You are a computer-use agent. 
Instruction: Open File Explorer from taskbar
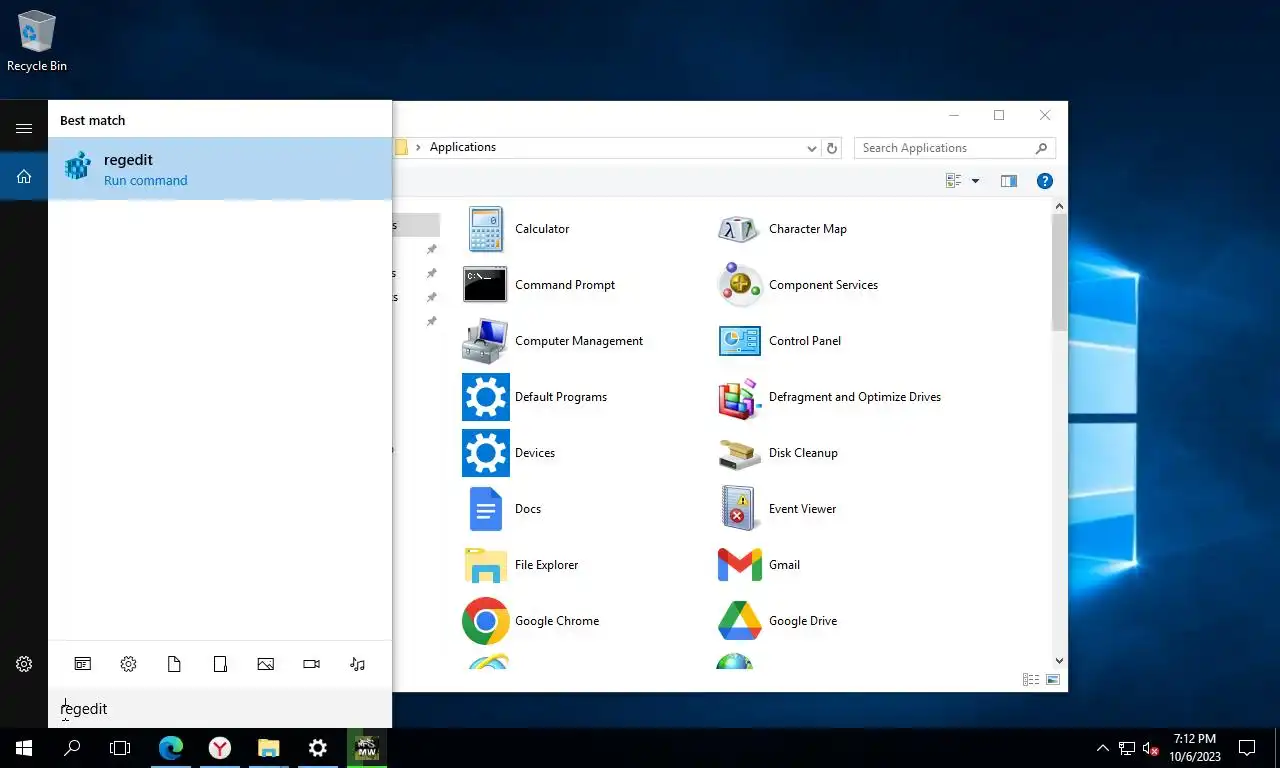point(268,748)
